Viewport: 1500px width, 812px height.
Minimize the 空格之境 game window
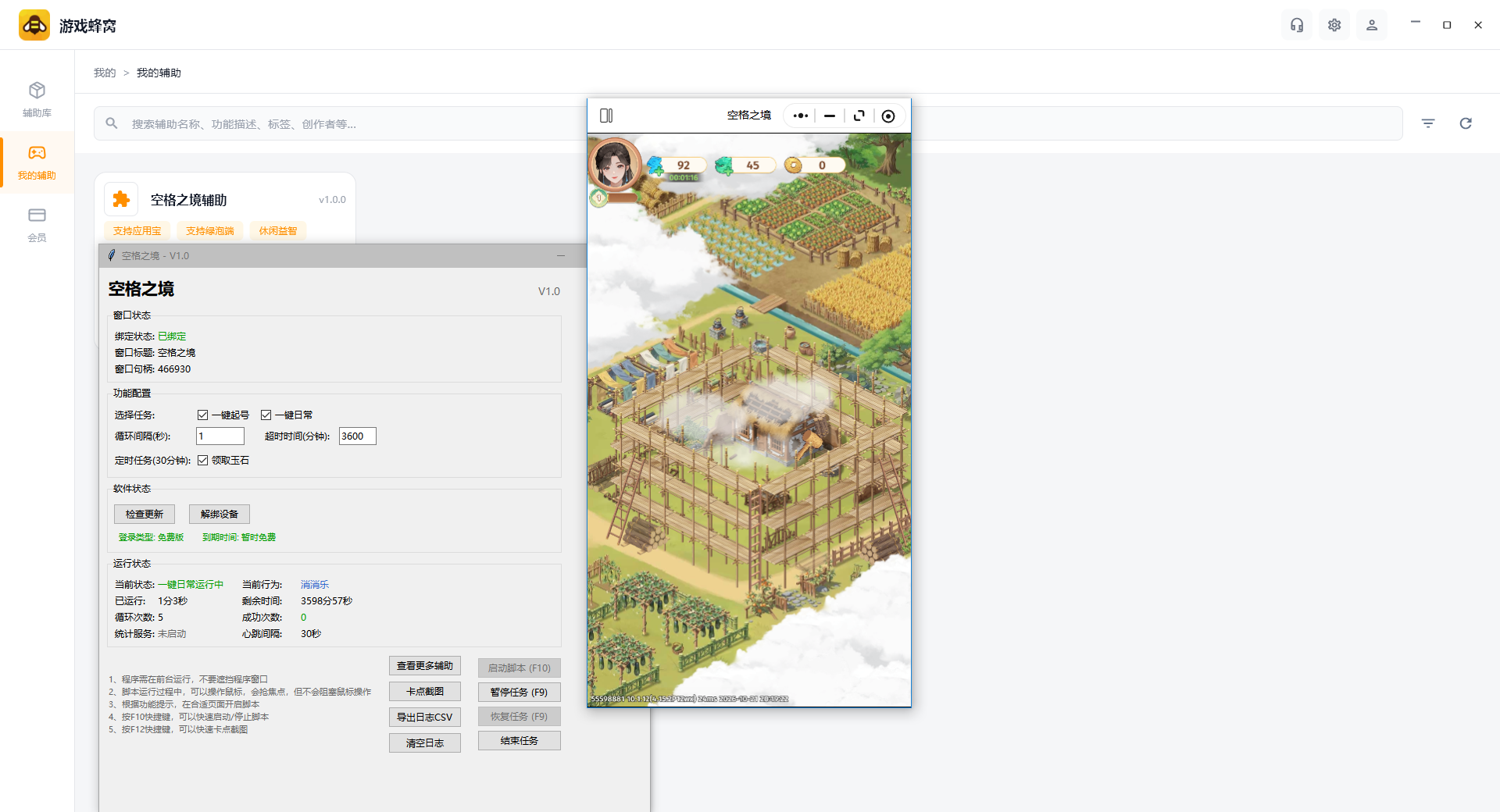[x=830, y=116]
